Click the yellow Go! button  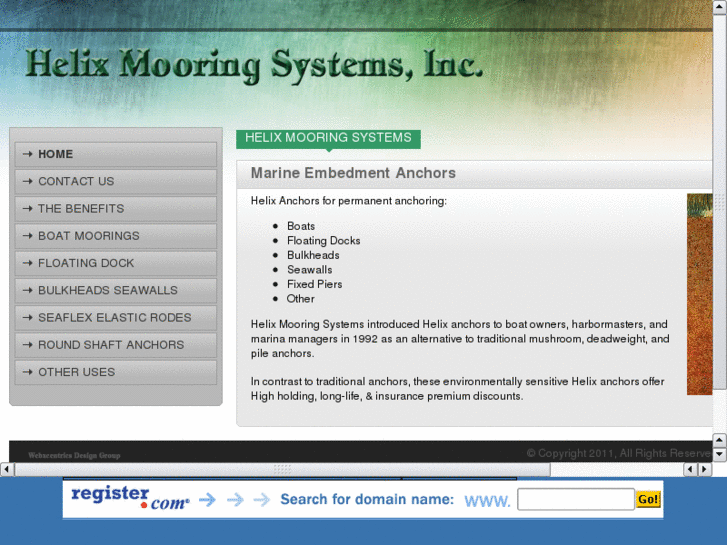(x=648, y=500)
